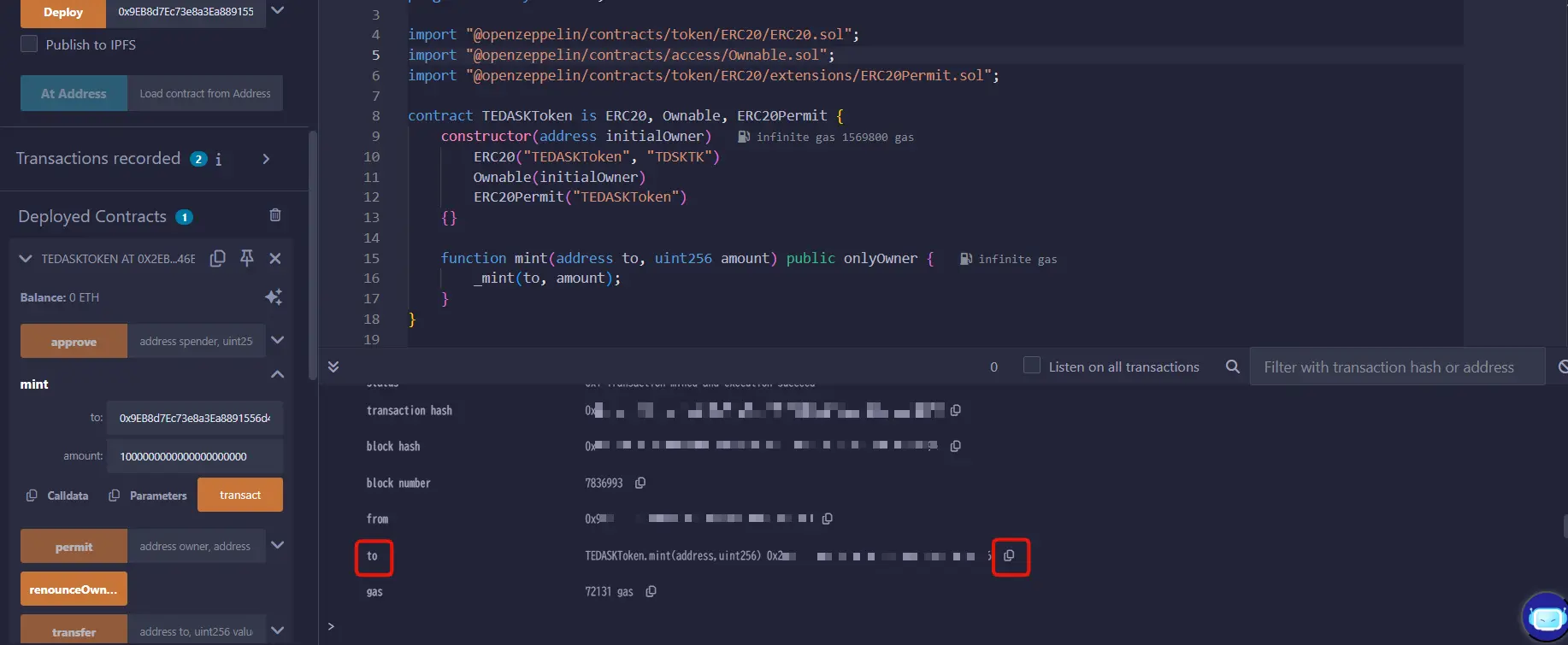Screen dimensions: 1568x645
Task: Click the orange Deploy button
Action: point(63,13)
